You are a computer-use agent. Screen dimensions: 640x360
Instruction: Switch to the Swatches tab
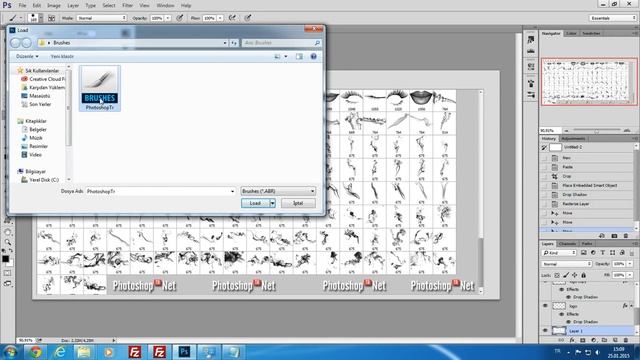591,33
